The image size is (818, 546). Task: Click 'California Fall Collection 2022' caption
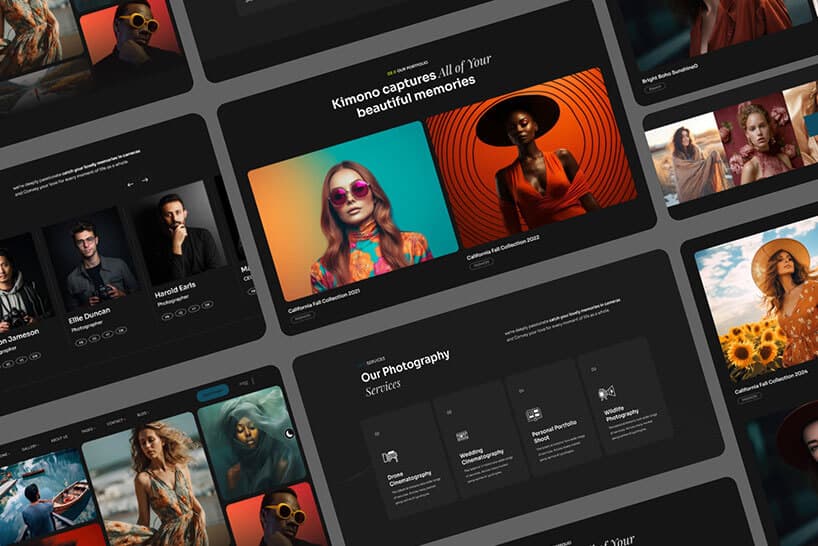(x=503, y=248)
